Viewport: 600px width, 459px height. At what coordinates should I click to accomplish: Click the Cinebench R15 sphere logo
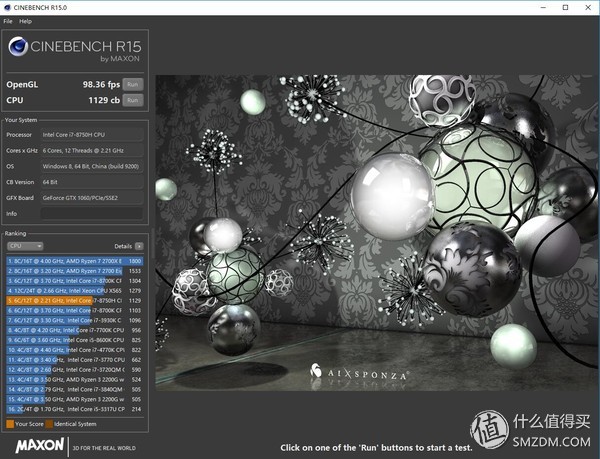pos(18,47)
